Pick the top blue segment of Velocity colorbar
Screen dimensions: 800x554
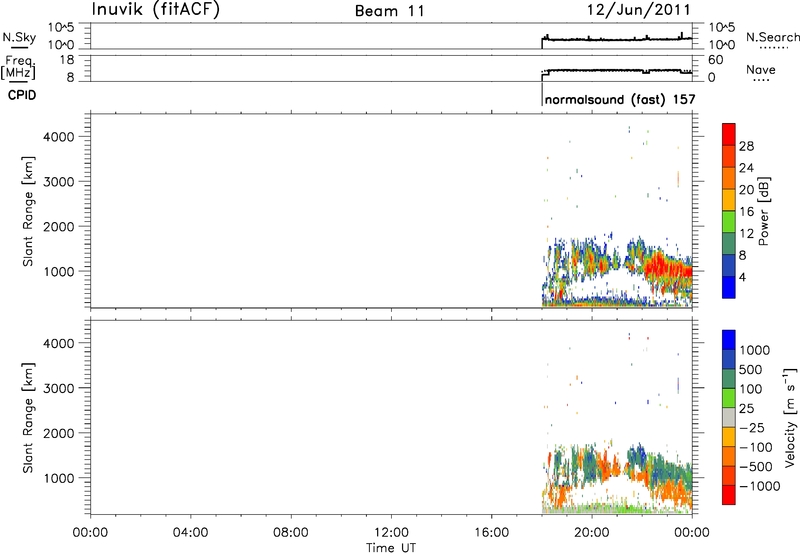(729, 340)
